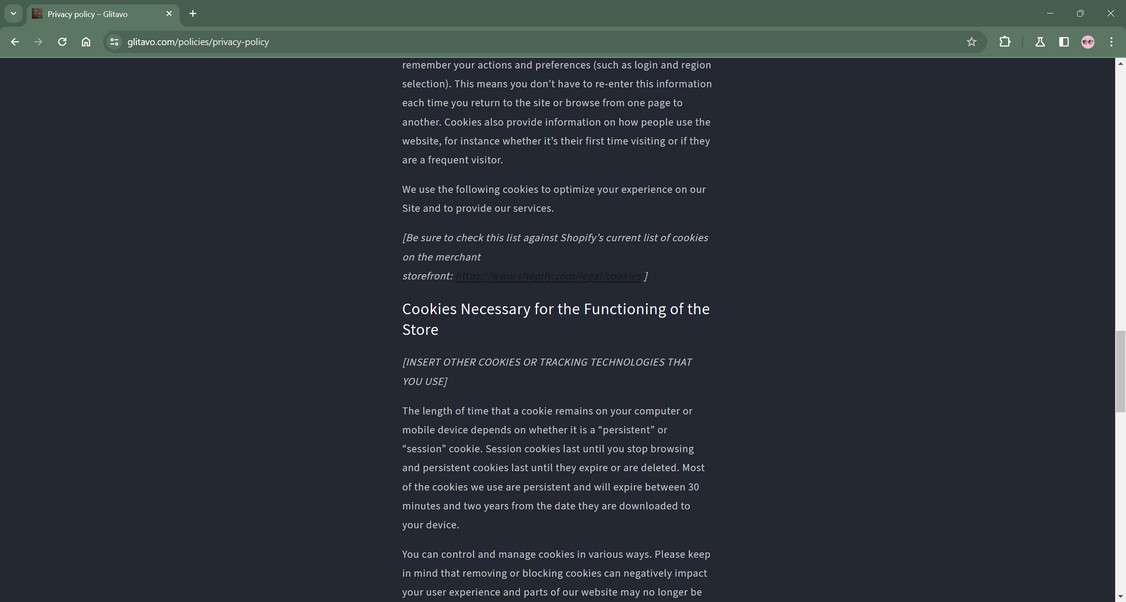Open the Extensions puzzle icon
This screenshot has width=1126, height=602.
[1005, 42]
